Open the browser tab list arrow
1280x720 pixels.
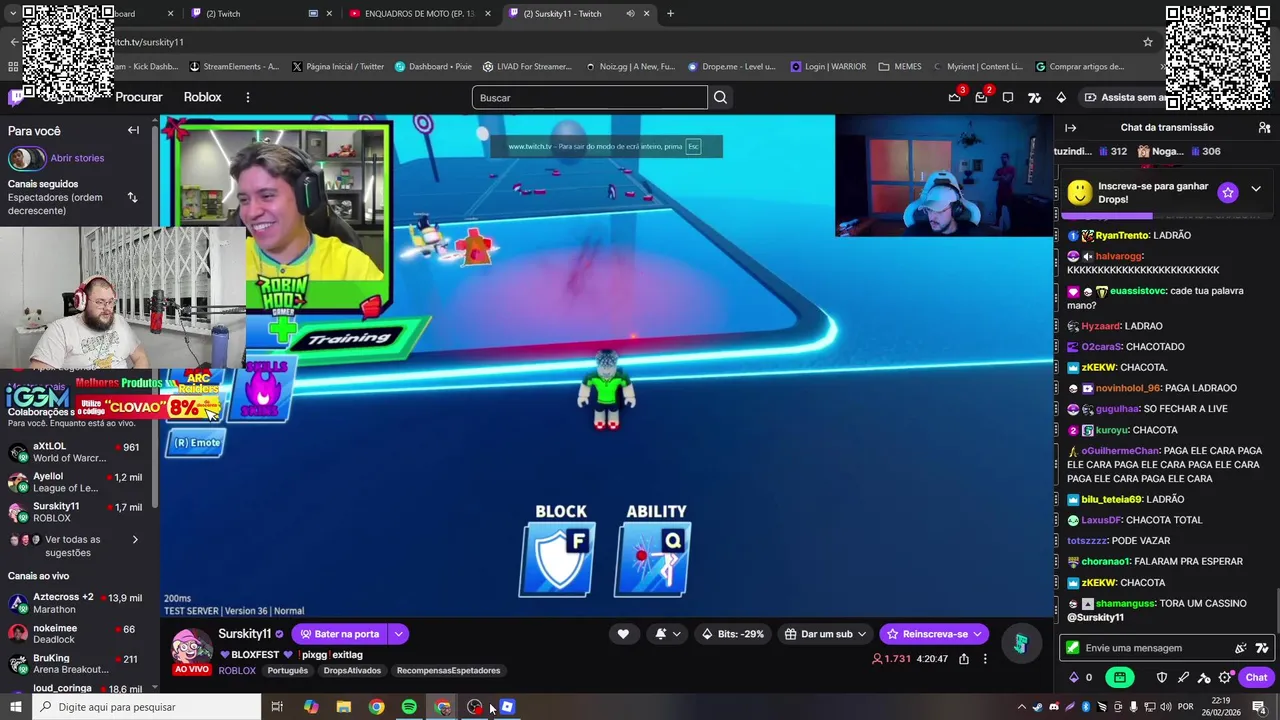pos(12,14)
